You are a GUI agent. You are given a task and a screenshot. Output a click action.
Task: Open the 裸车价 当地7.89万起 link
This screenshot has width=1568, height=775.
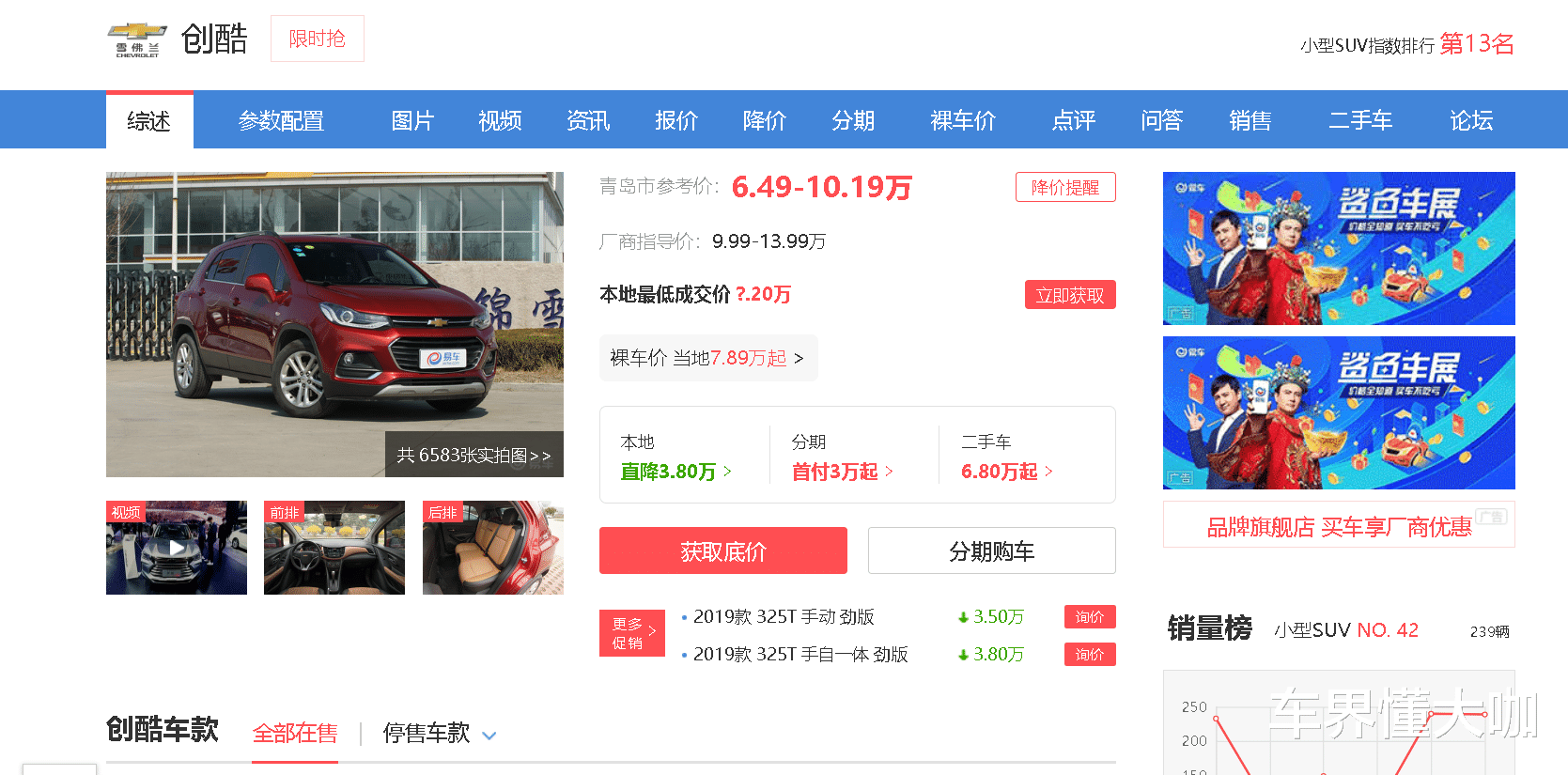click(708, 358)
